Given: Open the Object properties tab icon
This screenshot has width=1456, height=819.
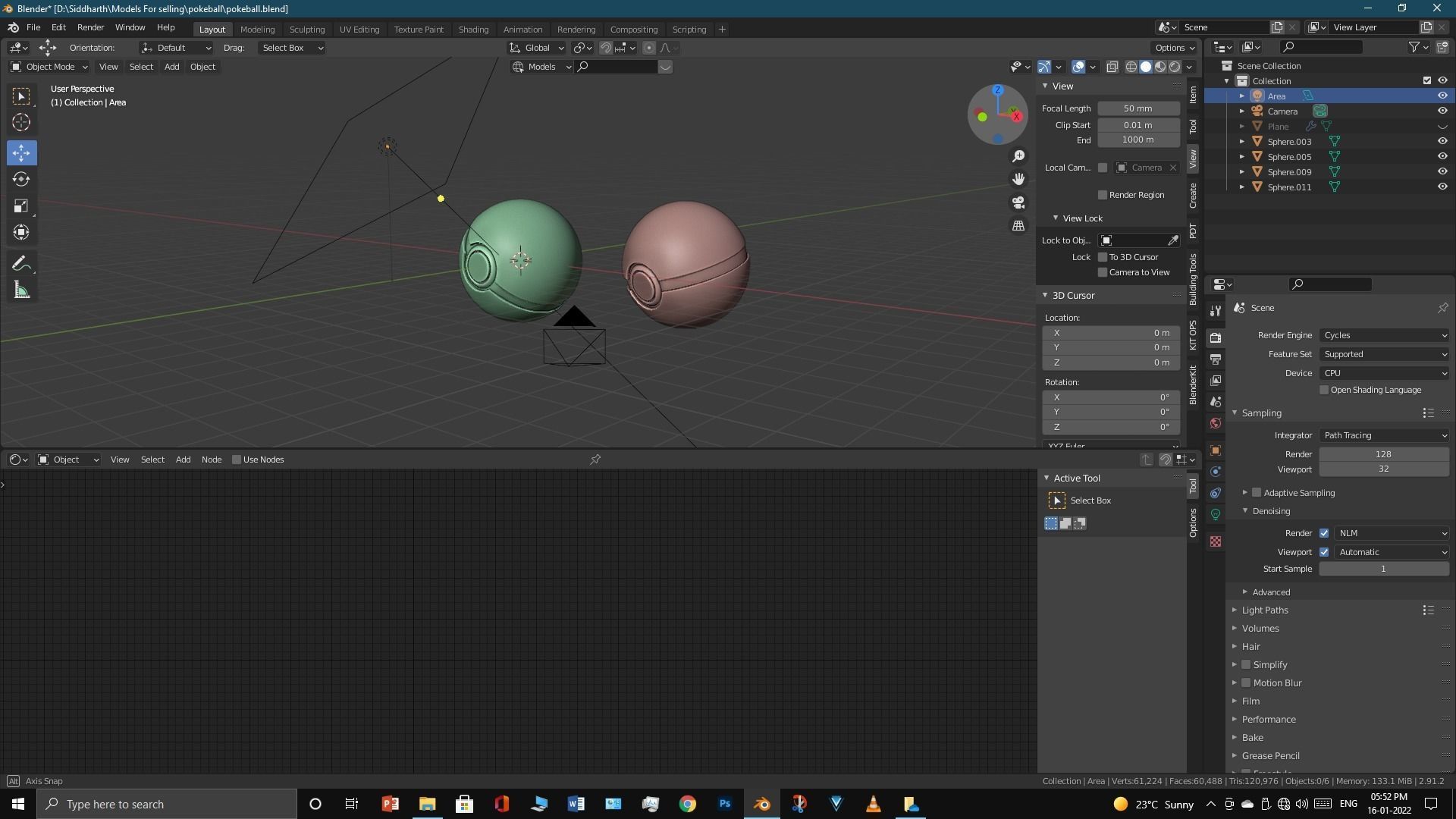Looking at the screenshot, I should coord(1216,450).
